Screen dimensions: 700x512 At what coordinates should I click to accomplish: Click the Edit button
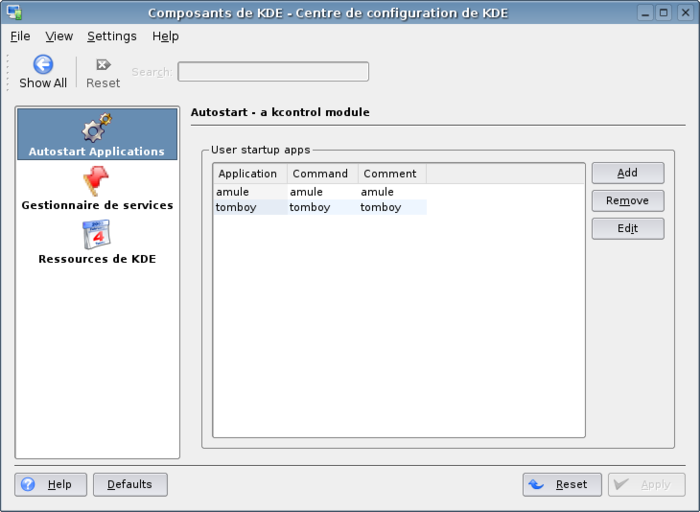628,229
